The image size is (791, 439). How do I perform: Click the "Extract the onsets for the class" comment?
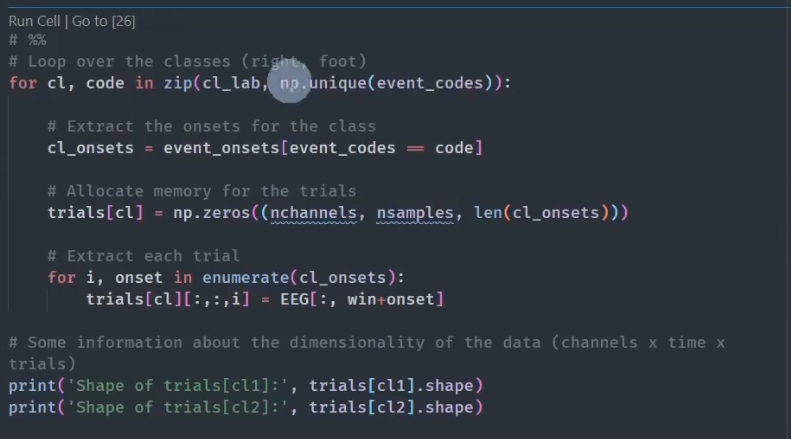click(220, 126)
